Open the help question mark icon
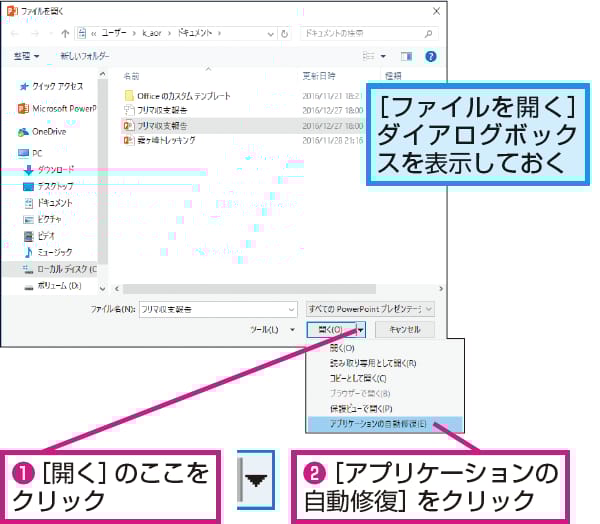This screenshot has width=600, height=524. pos(430,57)
